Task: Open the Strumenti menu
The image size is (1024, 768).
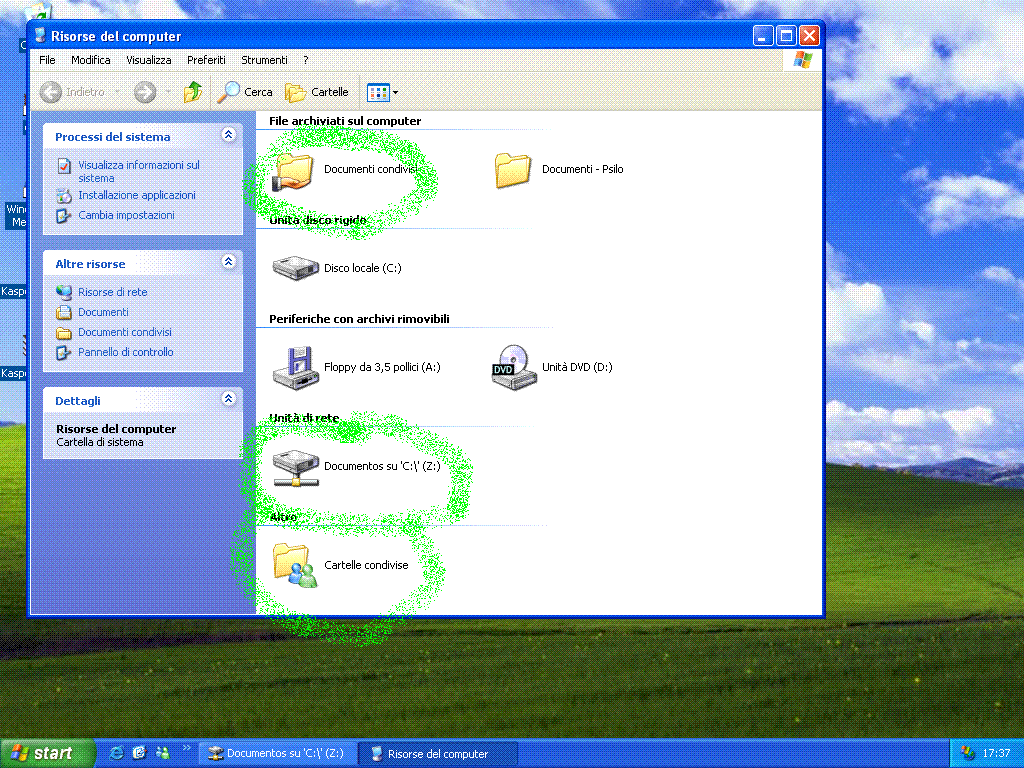Action: pyautogui.click(x=264, y=60)
